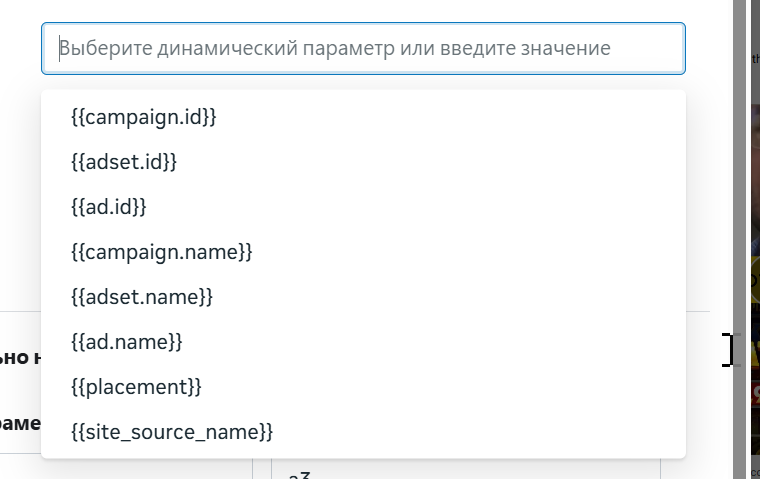Choose the {{adset.id}} option
The width and height of the screenshot is (760, 479).
click(x=124, y=162)
